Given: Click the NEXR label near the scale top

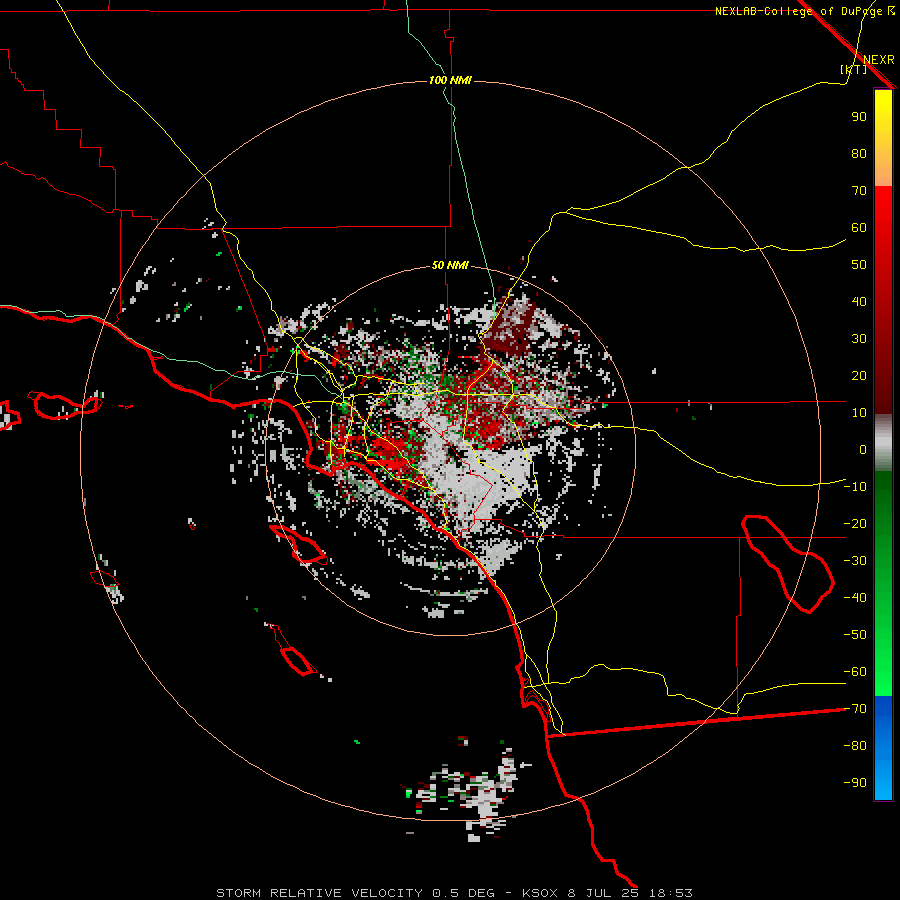Looking at the screenshot, I should [x=879, y=60].
